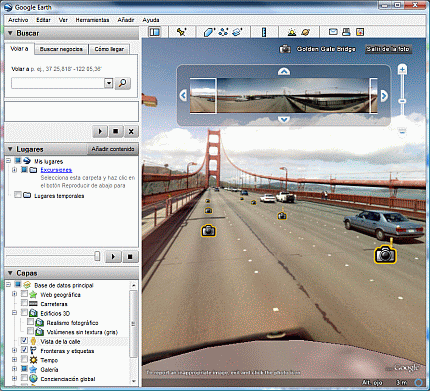Select the Add Polygon tool icon
The image size is (430, 391).
pyautogui.click(x=209, y=32)
